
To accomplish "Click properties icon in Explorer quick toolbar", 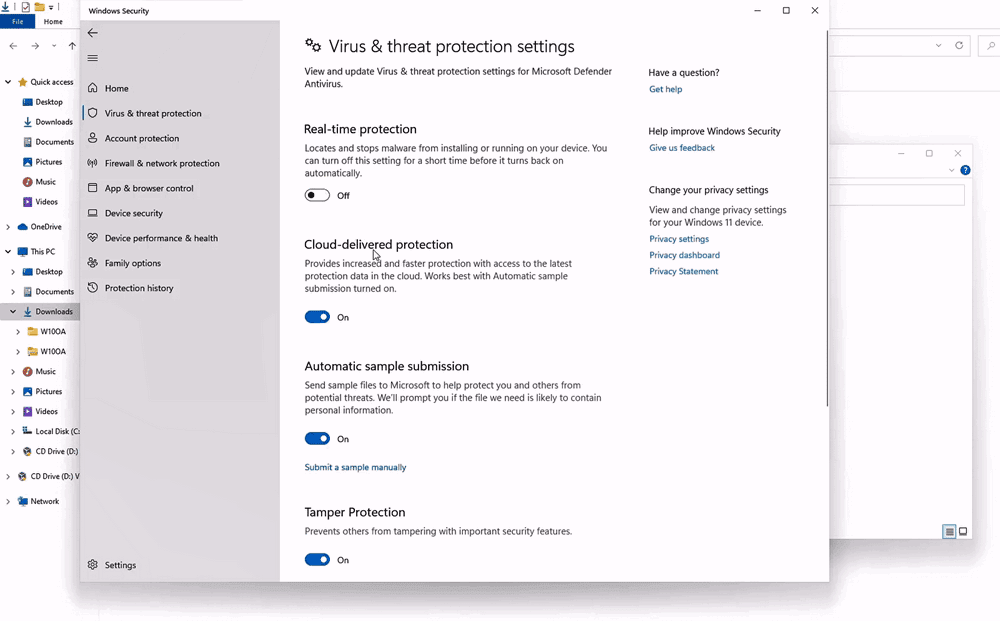I will (x=26, y=7).
